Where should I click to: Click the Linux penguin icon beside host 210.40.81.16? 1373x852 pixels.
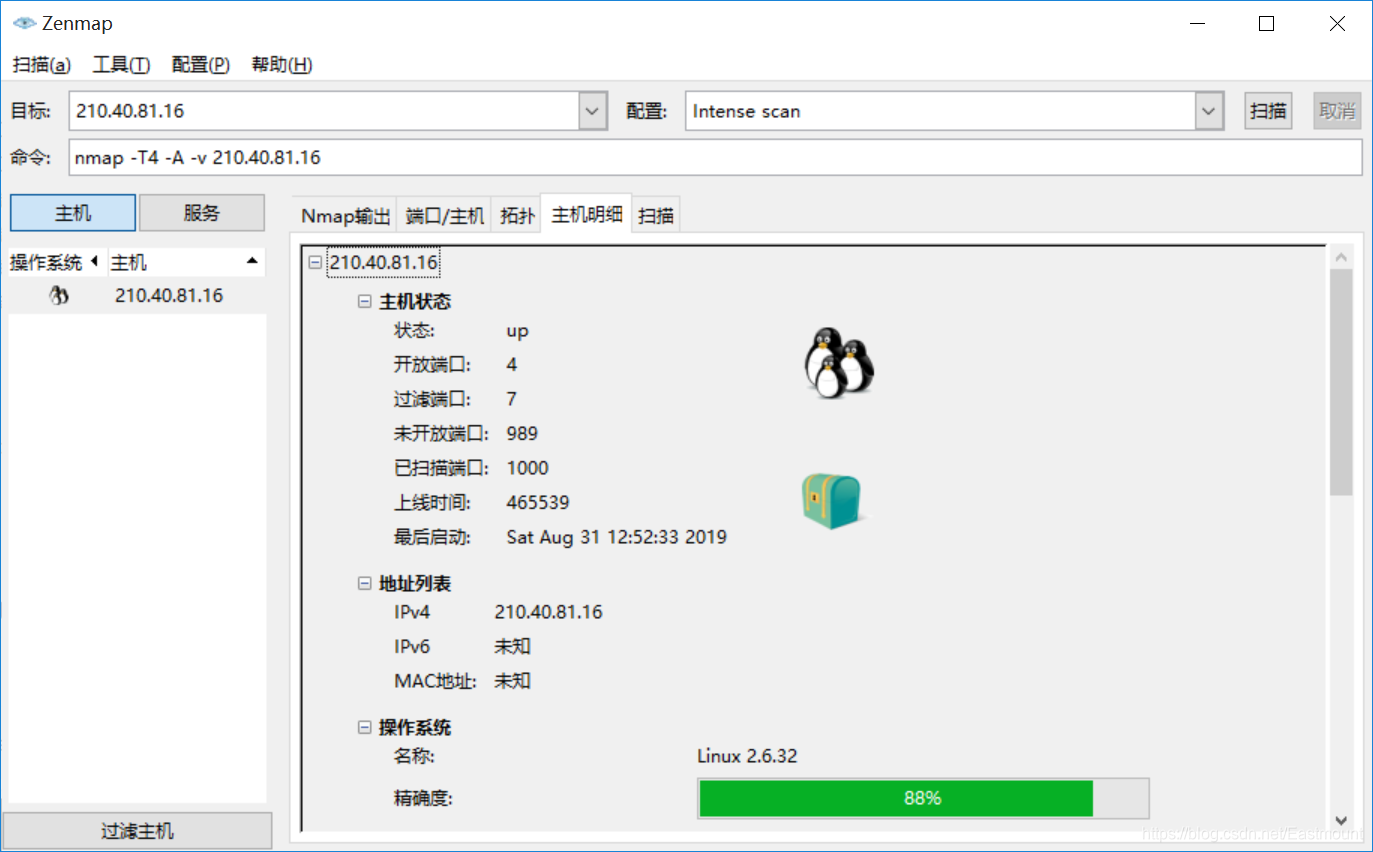[x=59, y=296]
